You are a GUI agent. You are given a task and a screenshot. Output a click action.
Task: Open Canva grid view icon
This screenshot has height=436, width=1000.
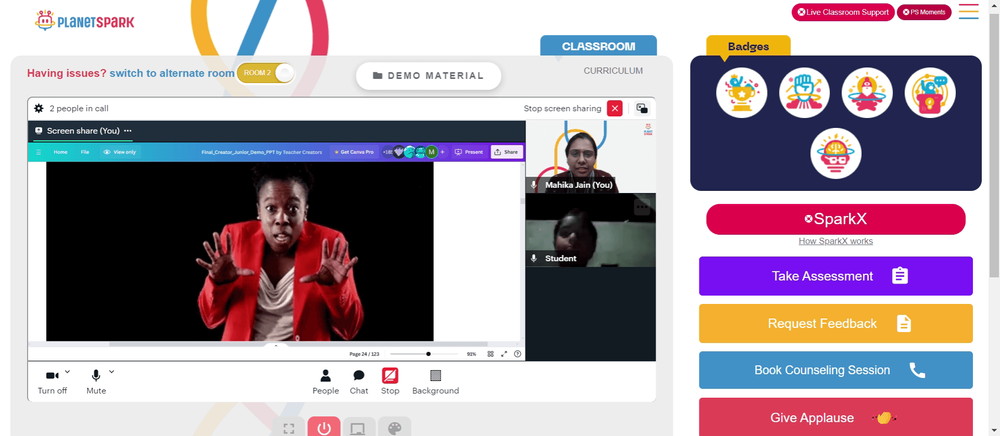[x=490, y=354]
